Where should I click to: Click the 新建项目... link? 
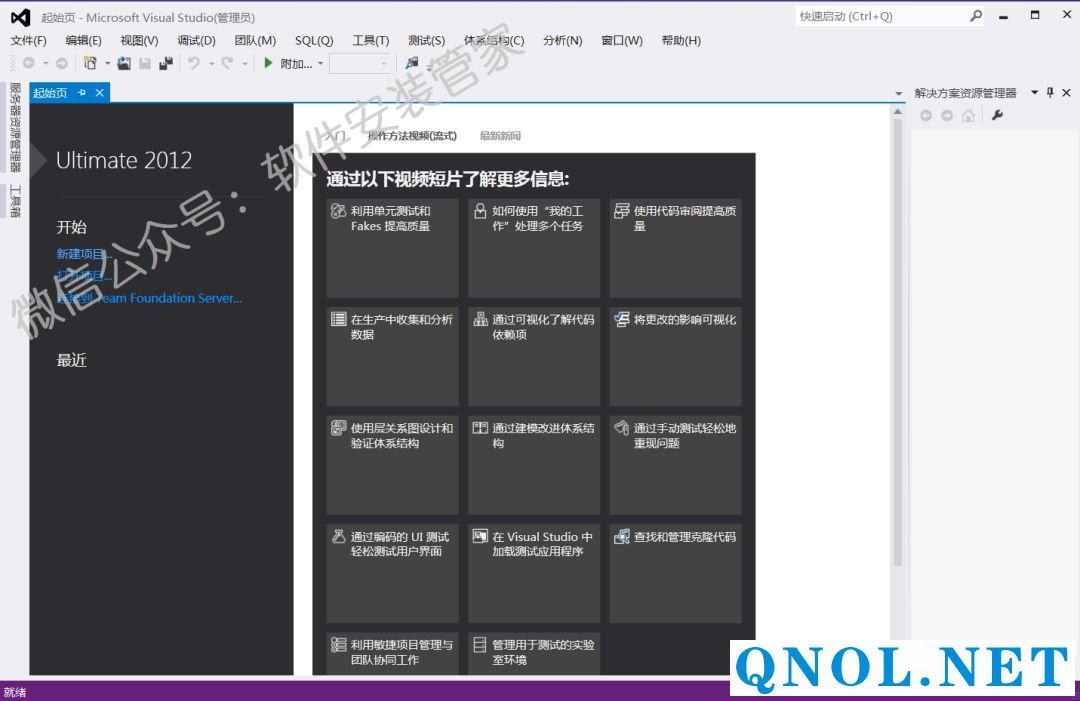(84, 254)
